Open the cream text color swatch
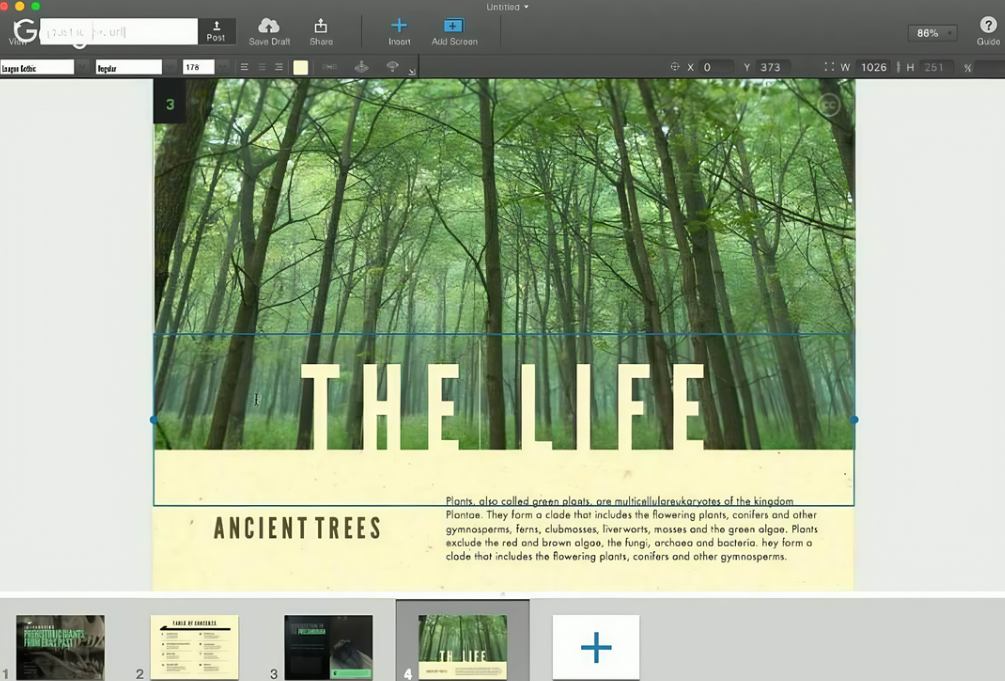This screenshot has width=1005, height=681. click(301, 67)
